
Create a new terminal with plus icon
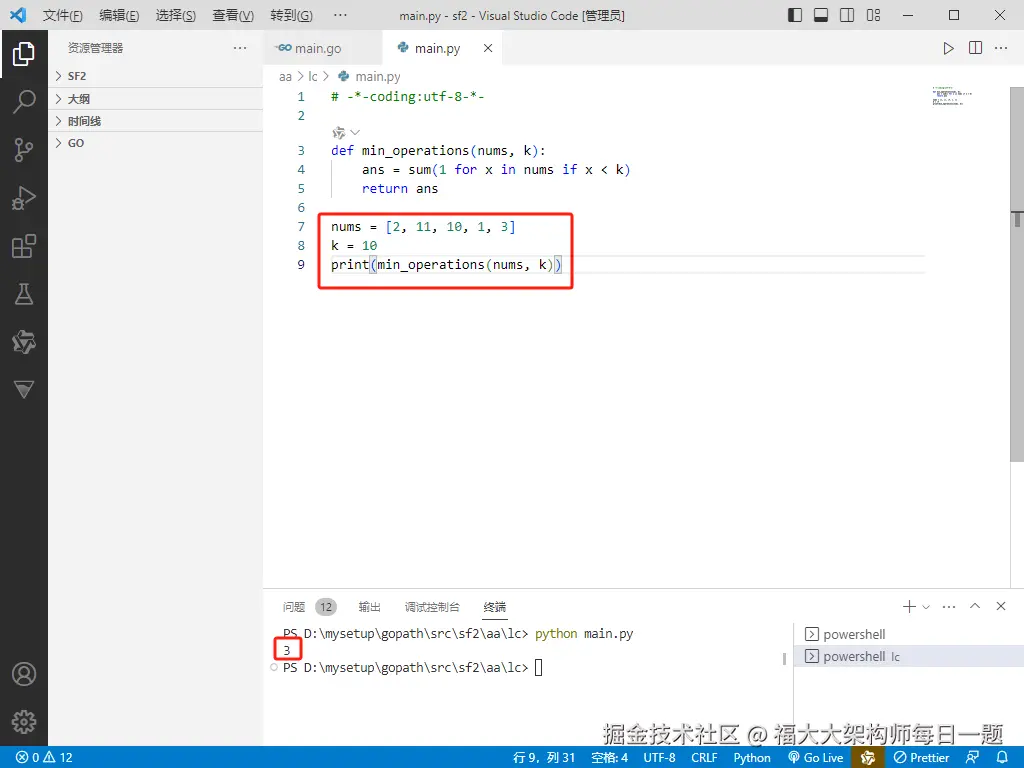click(x=909, y=607)
